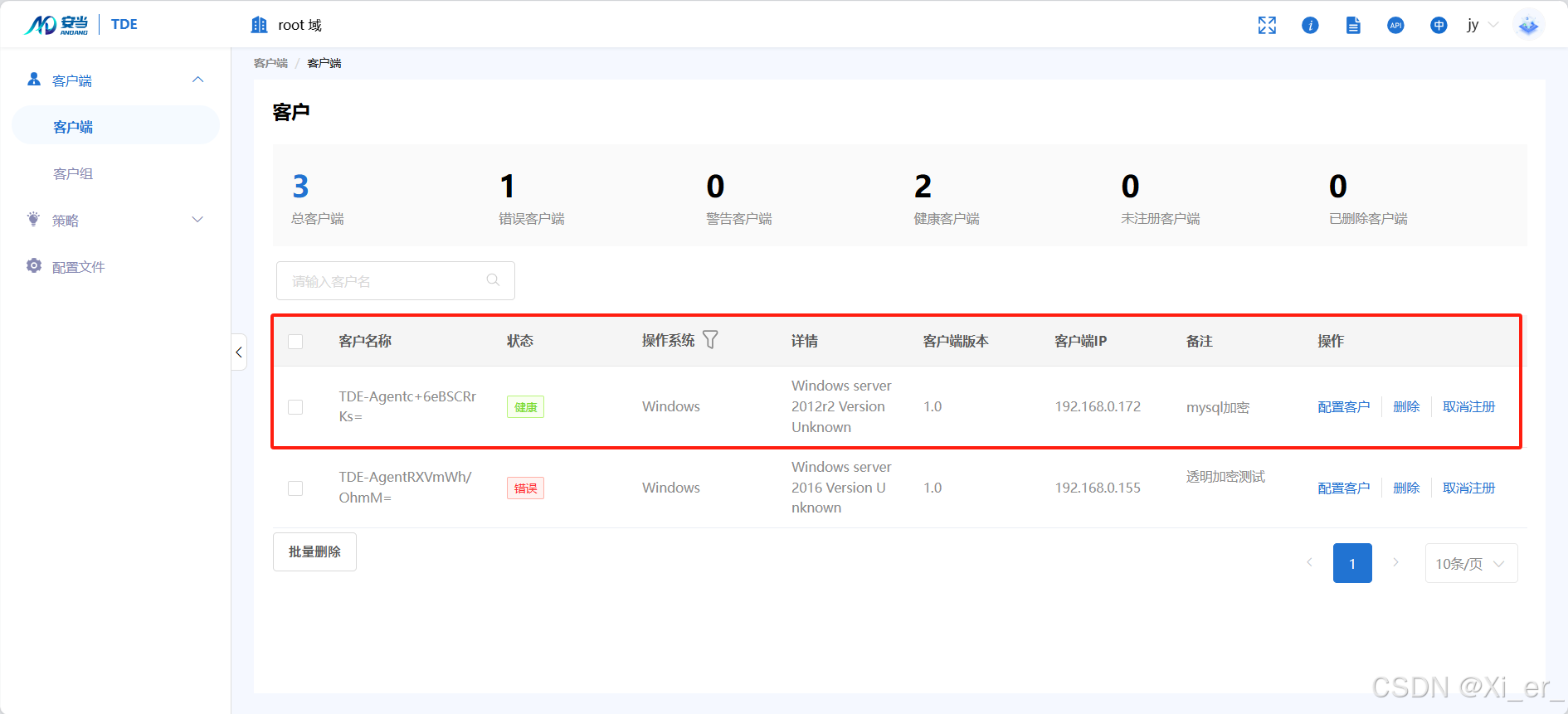Click Windows server 2016 details cell
The height and width of the screenshot is (714, 1568).
[x=841, y=488]
